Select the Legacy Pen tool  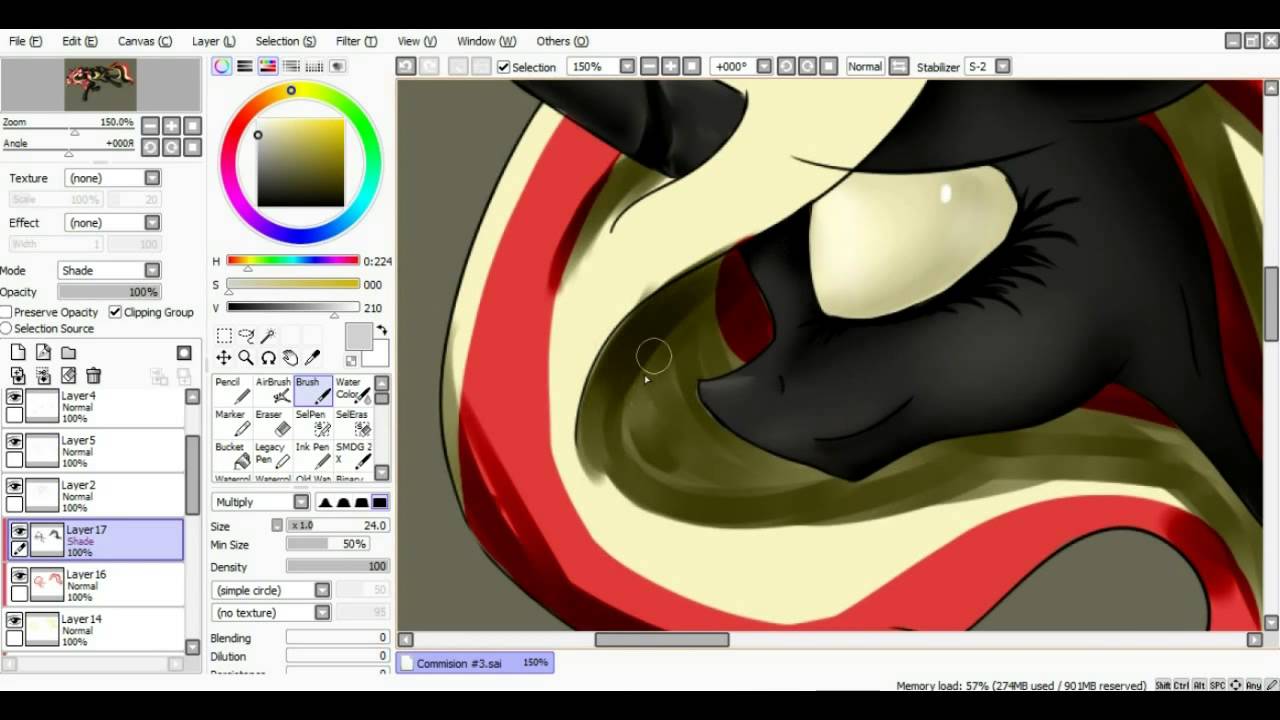click(x=273, y=456)
